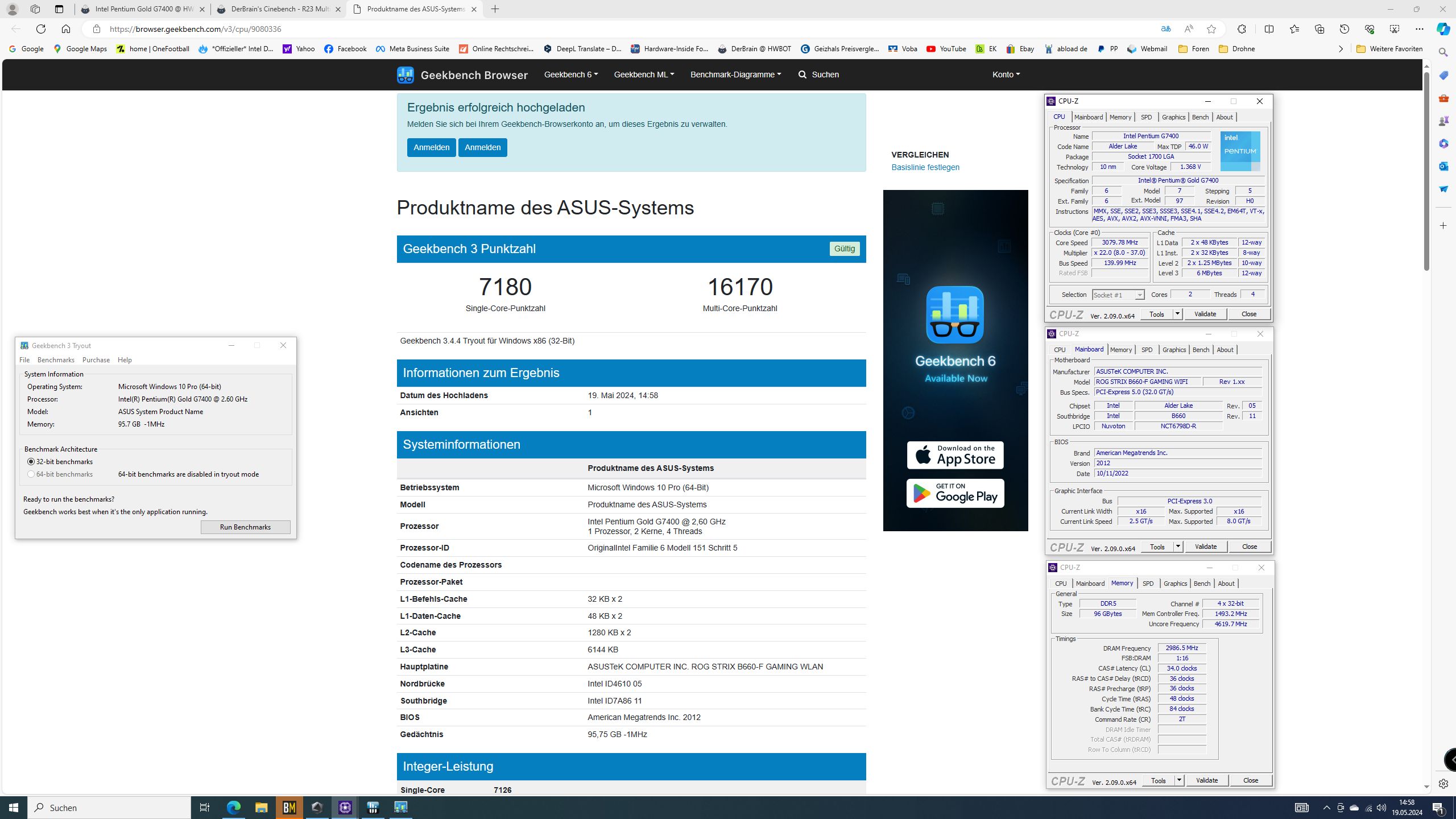
Task: Open the browser history icon
Action: (x=1345, y=29)
